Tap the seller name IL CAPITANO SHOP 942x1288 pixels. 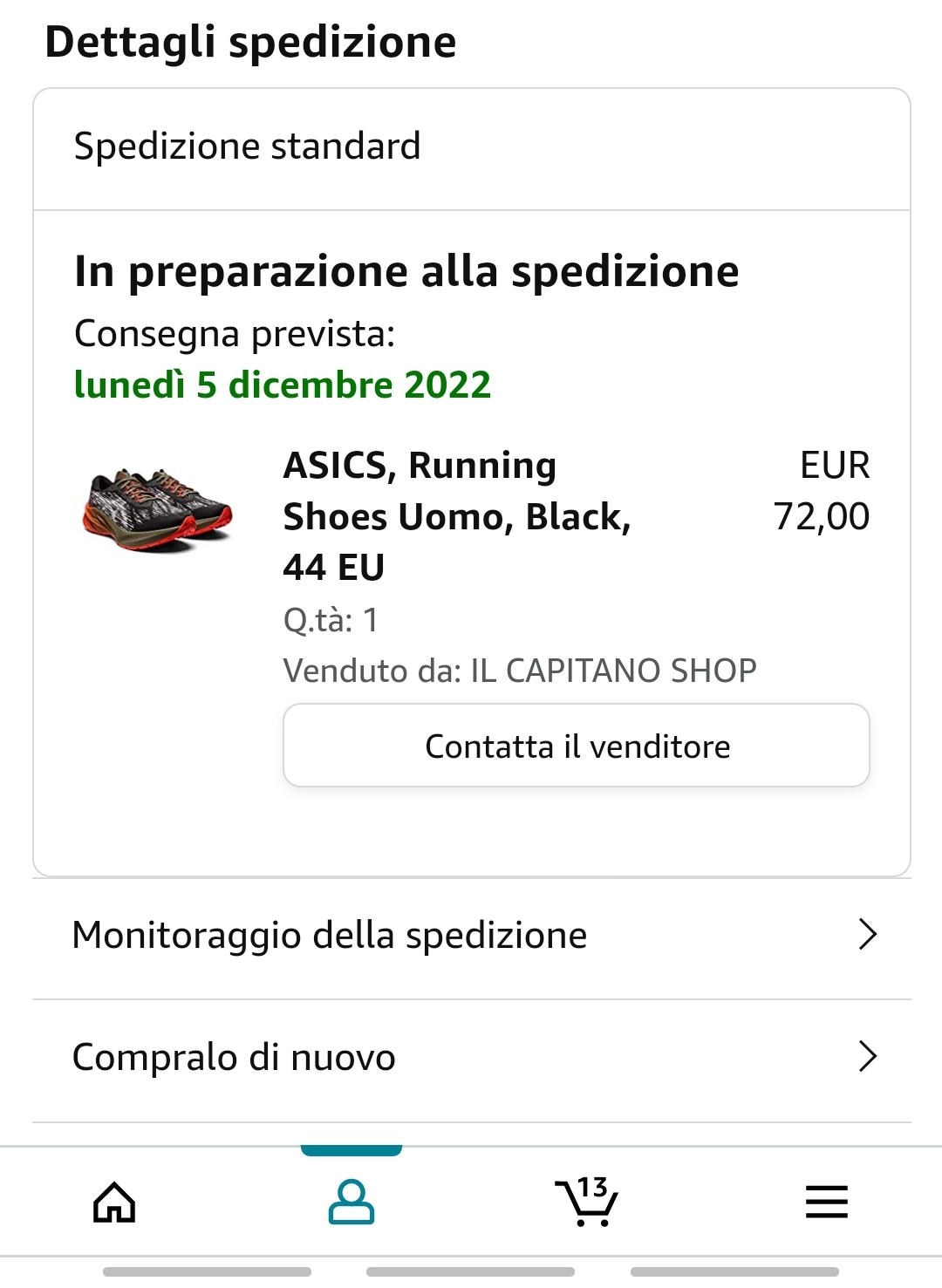pos(614,671)
